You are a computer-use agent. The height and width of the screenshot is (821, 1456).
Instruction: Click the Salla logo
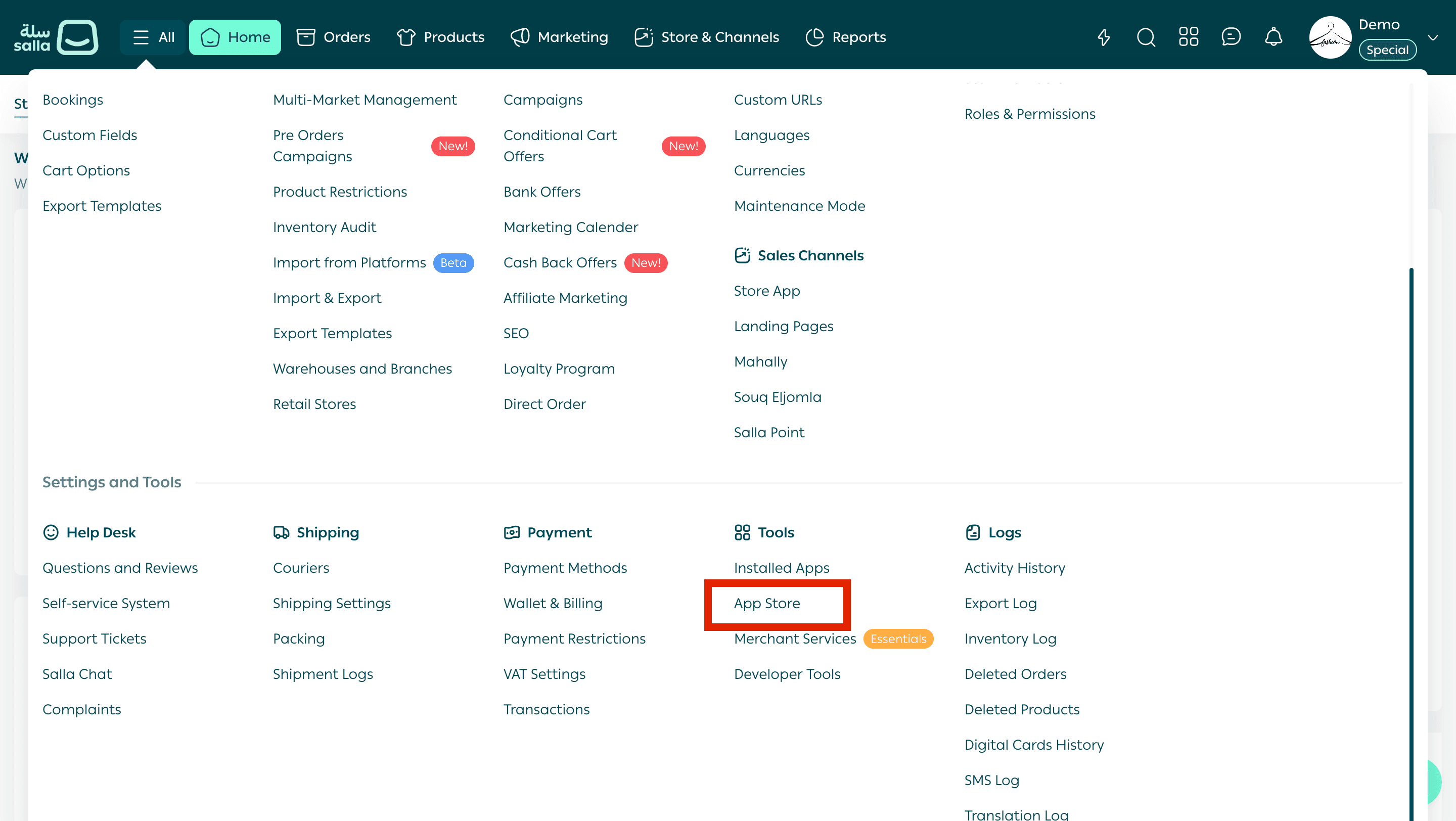[56, 37]
